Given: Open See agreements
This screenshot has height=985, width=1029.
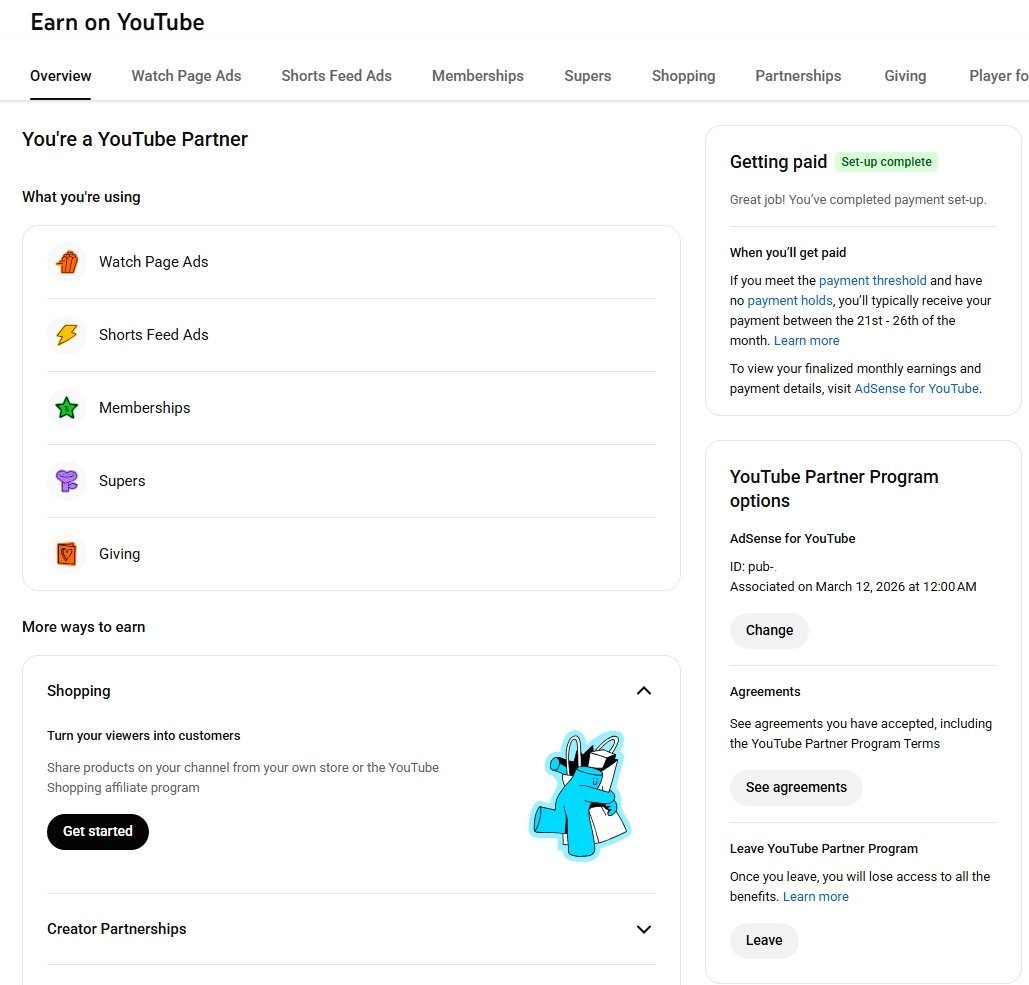Looking at the screenshot, I should pos(796,787).
